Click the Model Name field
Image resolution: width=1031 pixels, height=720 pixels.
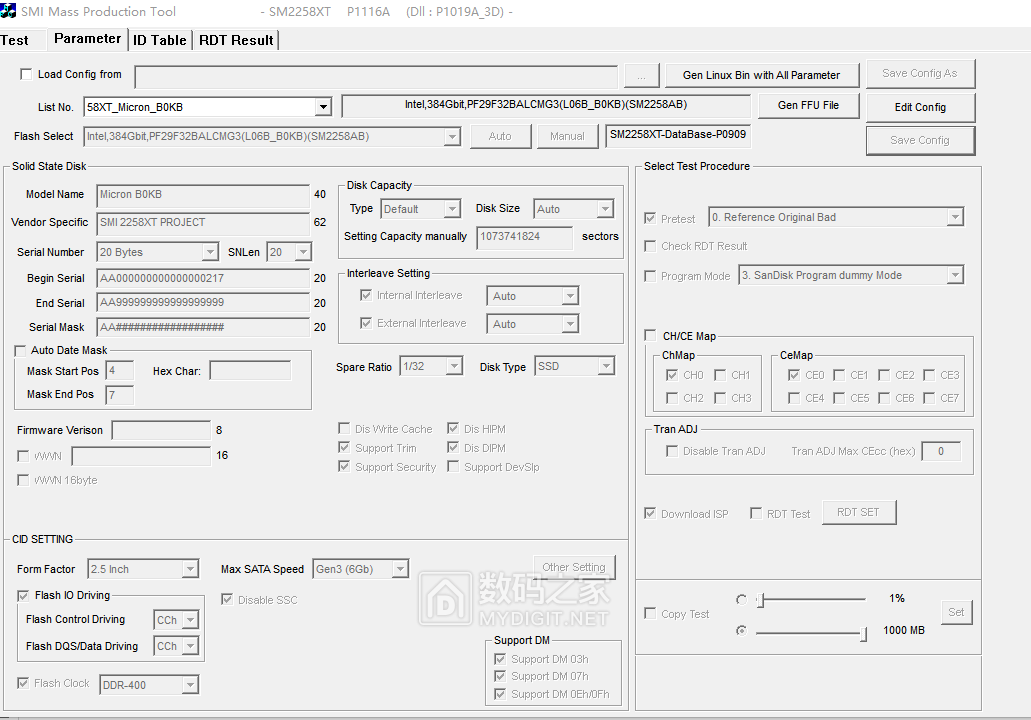coord(203,195)
